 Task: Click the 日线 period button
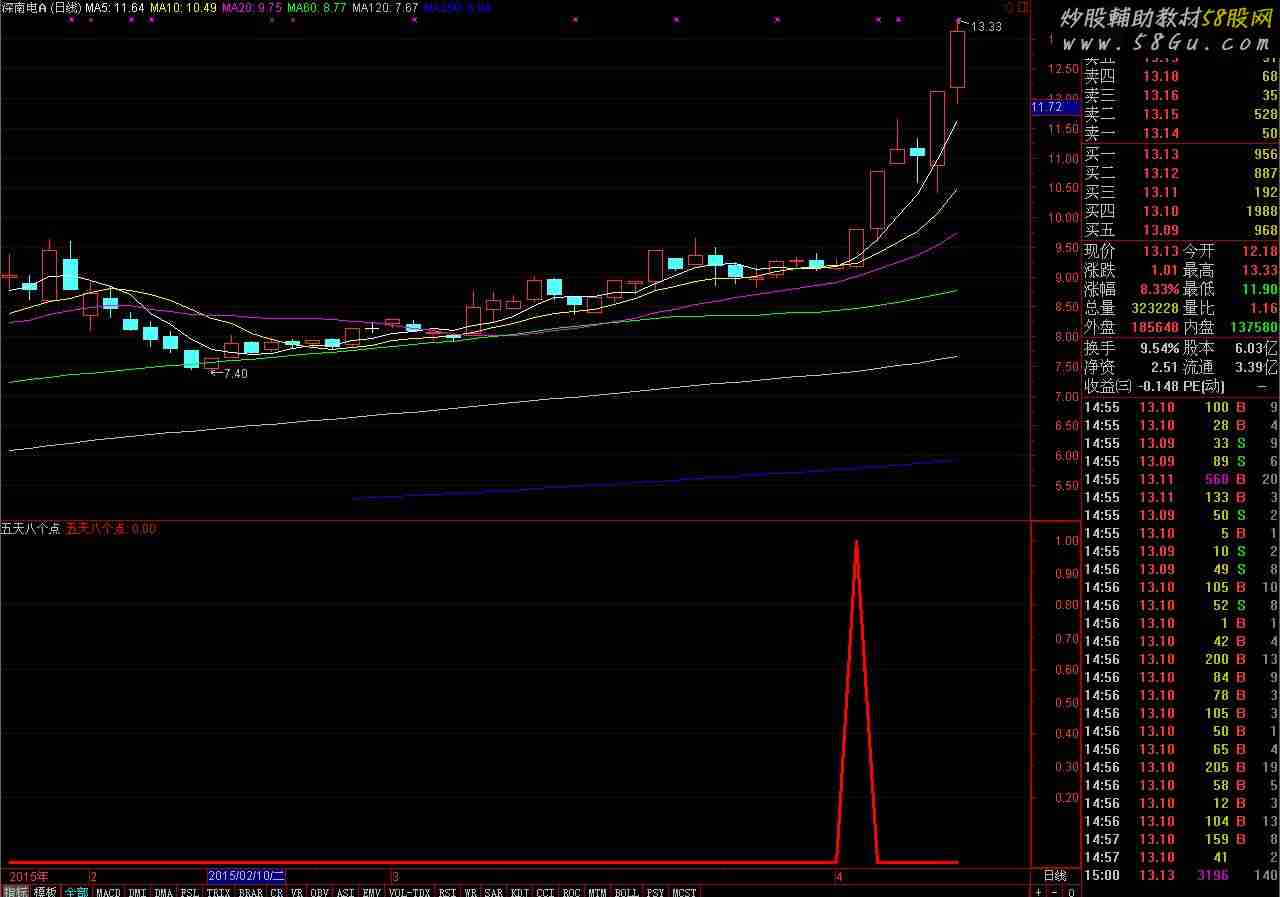pos(1055,876)
